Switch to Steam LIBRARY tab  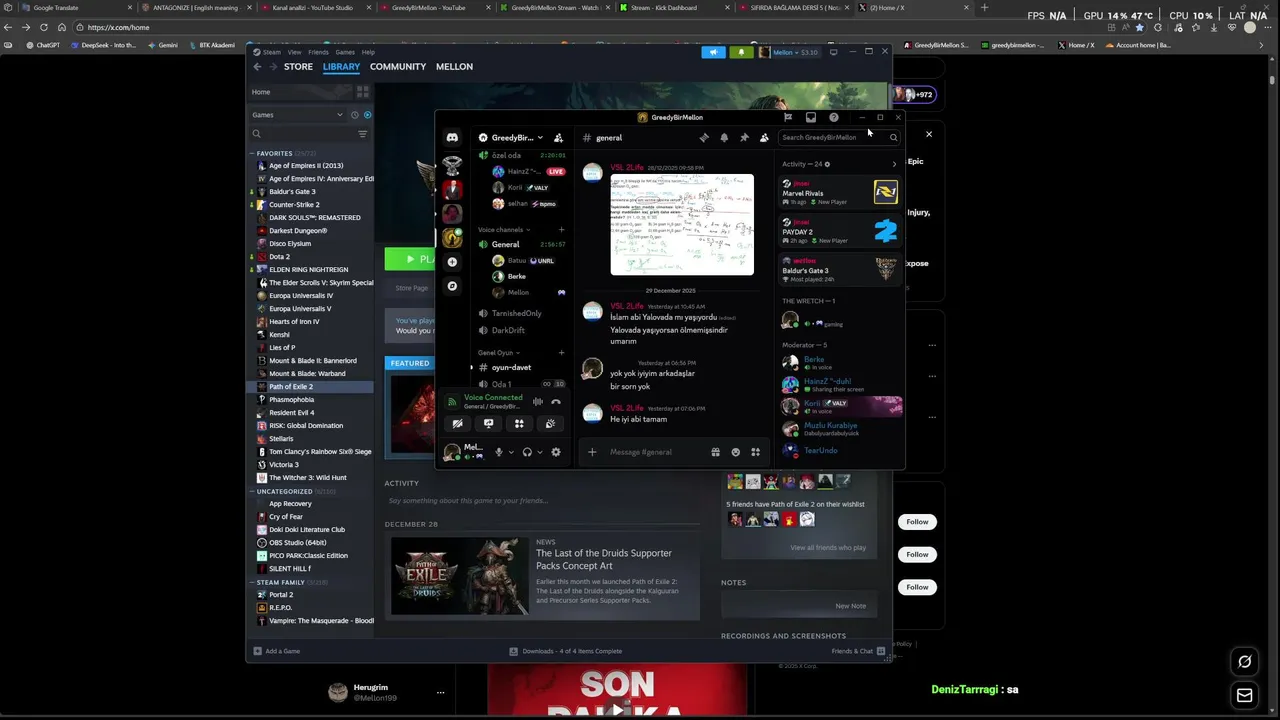341,67
